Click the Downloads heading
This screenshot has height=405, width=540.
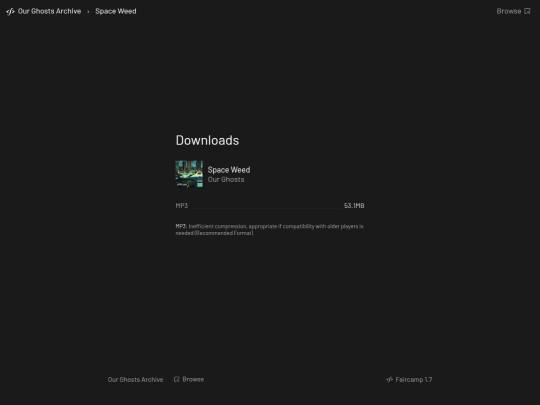(207, 140)
